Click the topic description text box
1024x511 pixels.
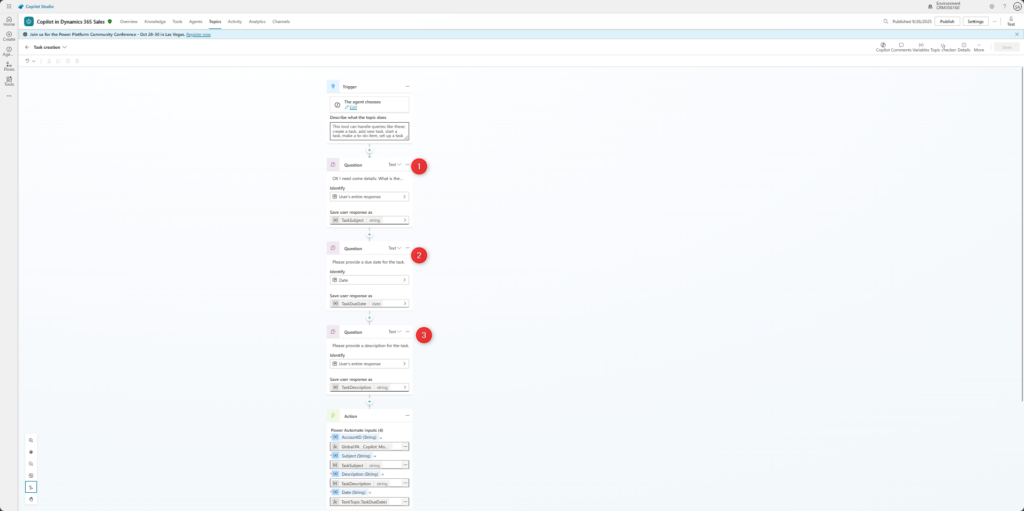click(x=368, y=131)
